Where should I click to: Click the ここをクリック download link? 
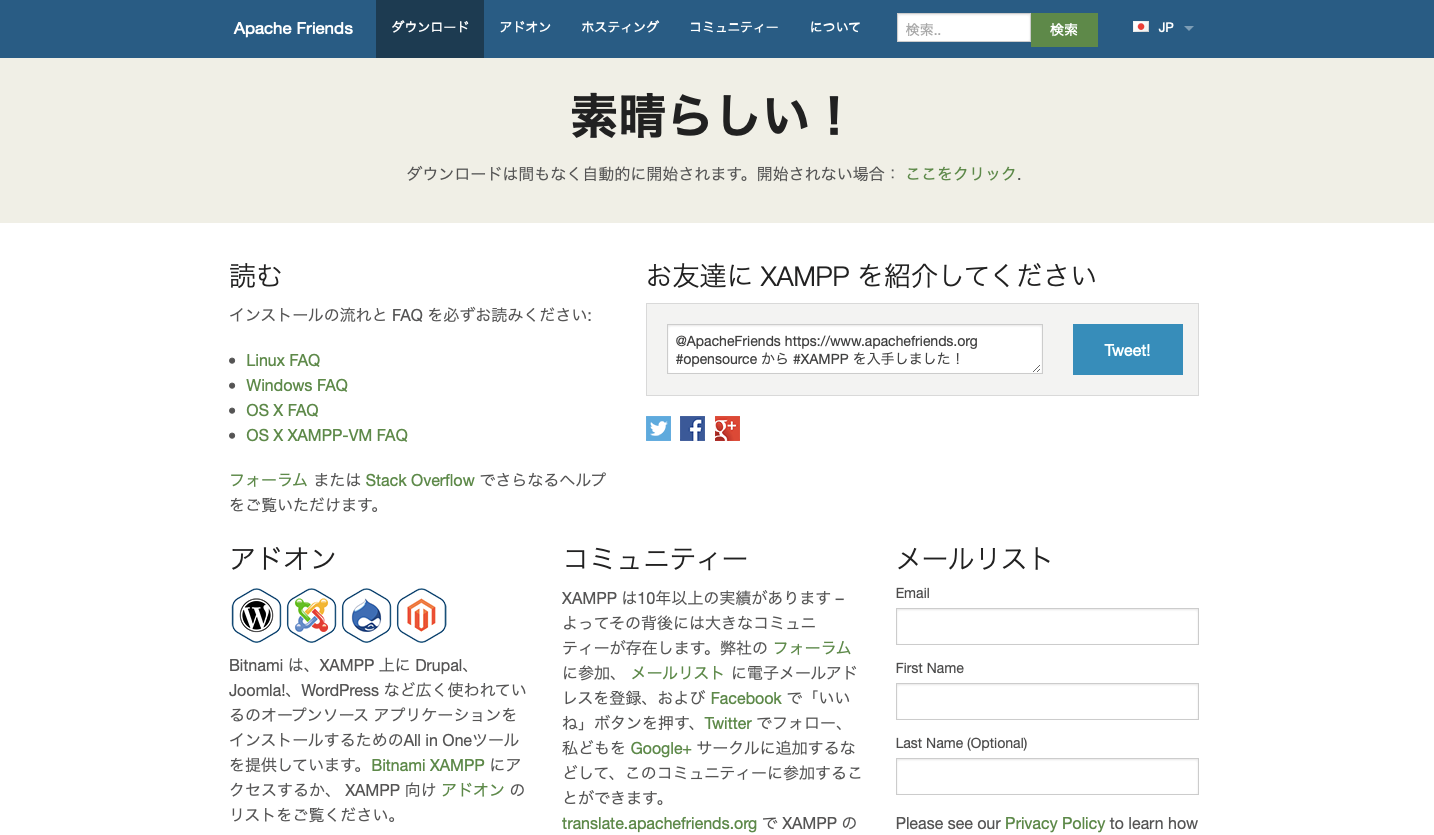960,173
